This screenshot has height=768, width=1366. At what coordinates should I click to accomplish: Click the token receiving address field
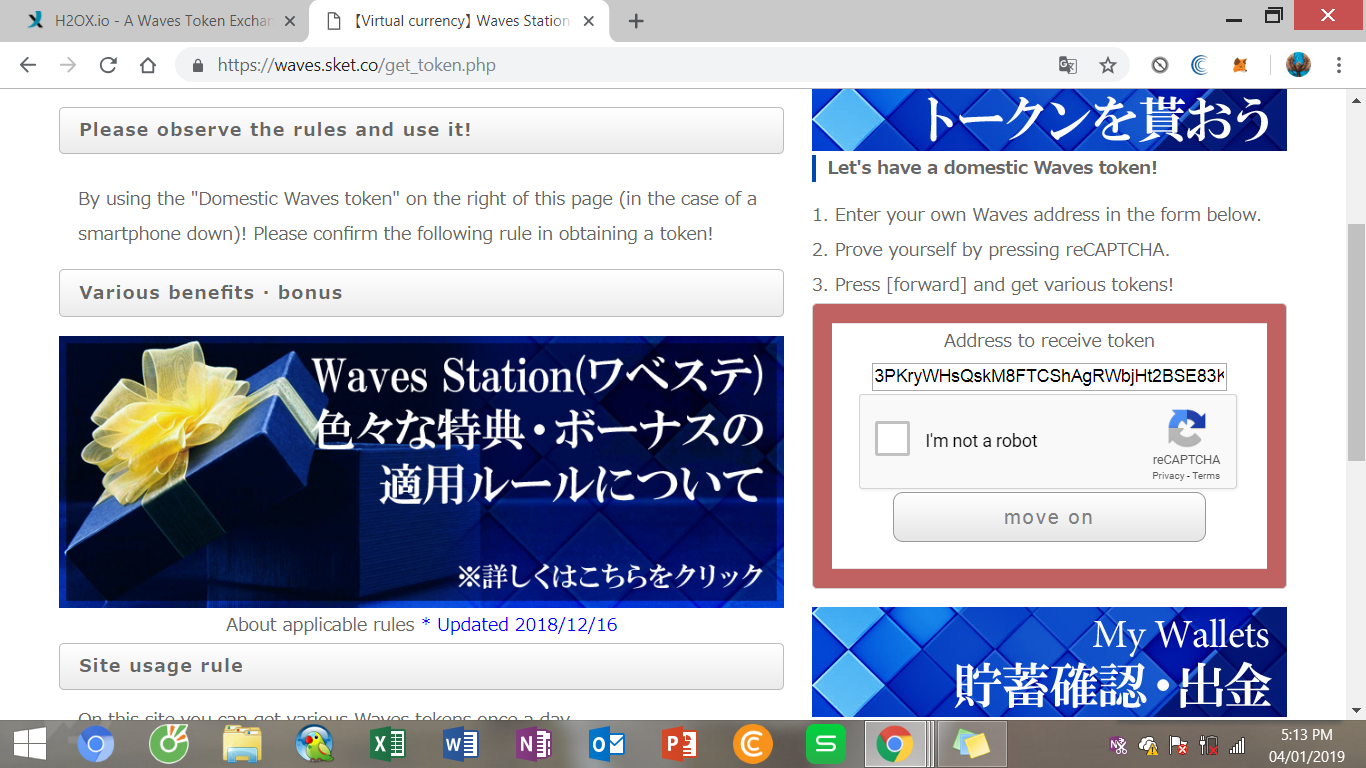coord(1048,376)
